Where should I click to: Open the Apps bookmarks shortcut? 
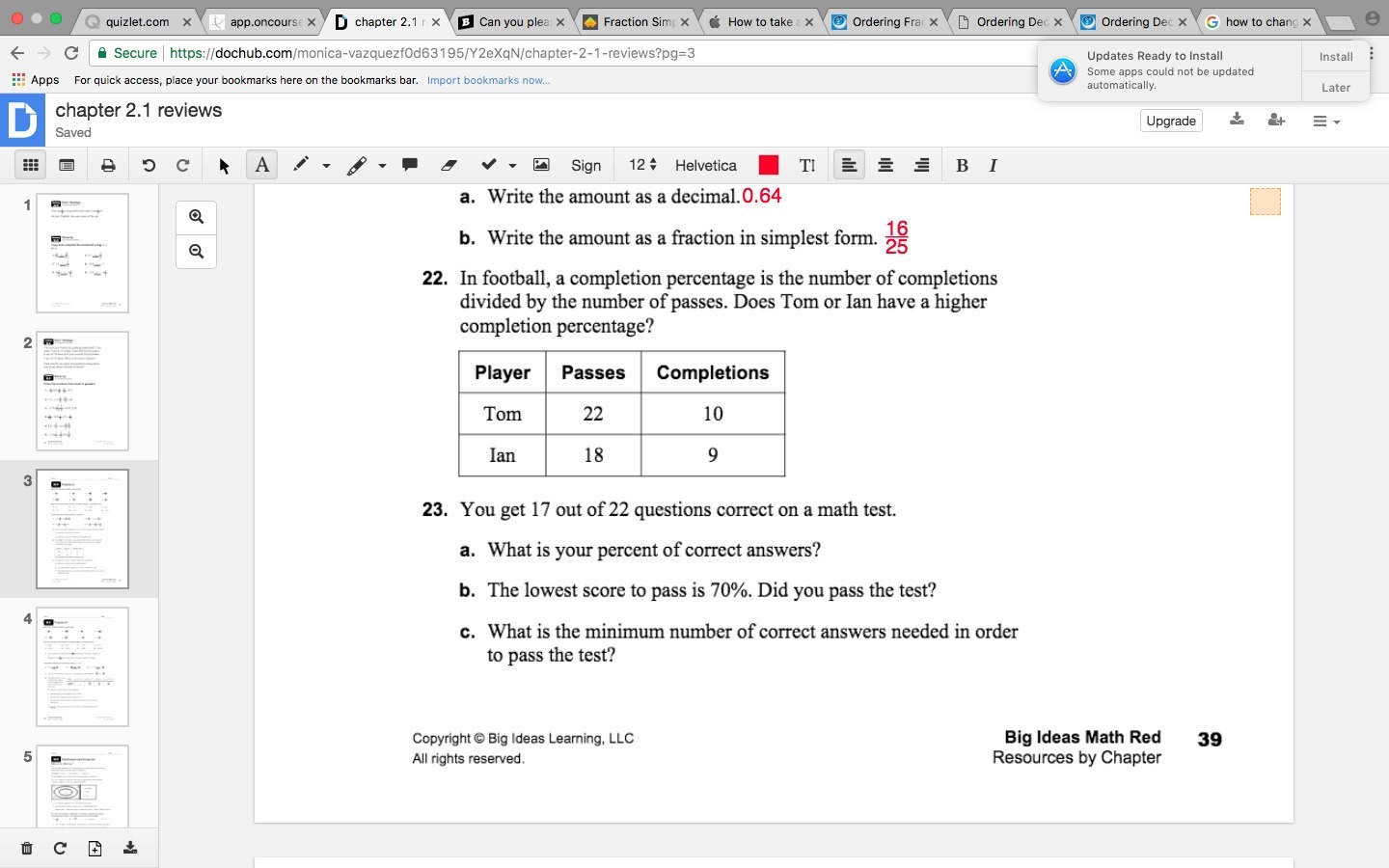[x=36, y=80]
